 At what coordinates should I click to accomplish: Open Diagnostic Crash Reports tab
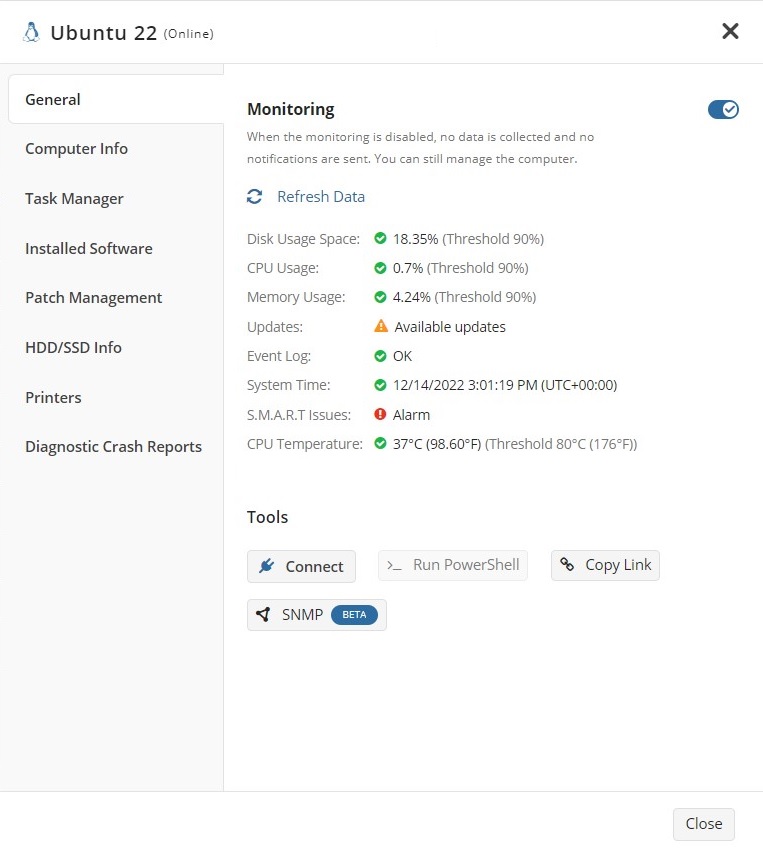(114, 447)
